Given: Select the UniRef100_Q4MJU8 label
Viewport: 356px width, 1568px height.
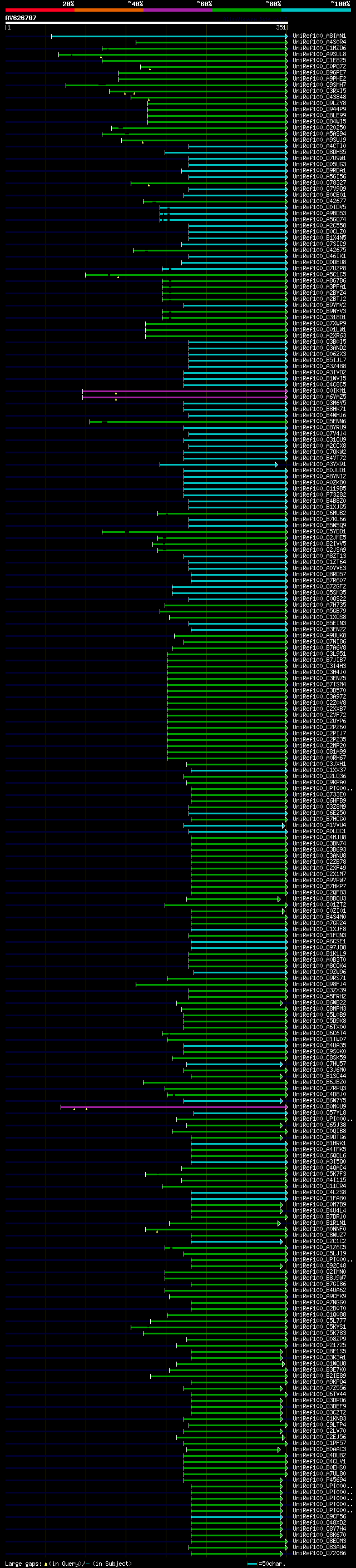Looking at the screenshot, I should click(319, 837).
